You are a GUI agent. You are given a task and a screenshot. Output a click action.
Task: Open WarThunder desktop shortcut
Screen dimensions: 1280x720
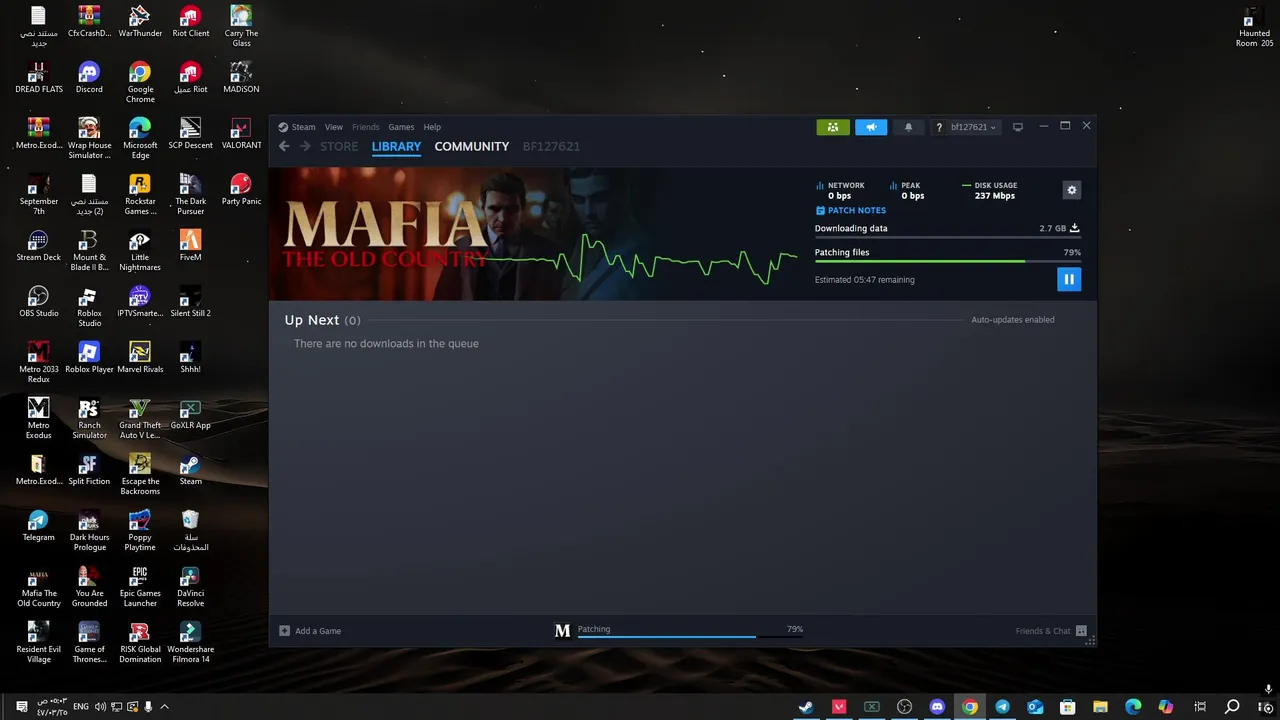click(140, 21)
